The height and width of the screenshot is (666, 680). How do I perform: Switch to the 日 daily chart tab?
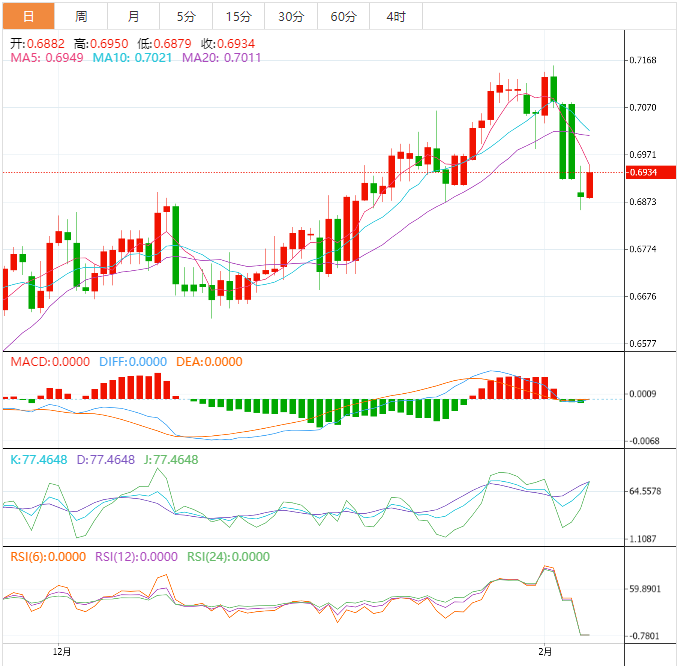pos(27,16)
